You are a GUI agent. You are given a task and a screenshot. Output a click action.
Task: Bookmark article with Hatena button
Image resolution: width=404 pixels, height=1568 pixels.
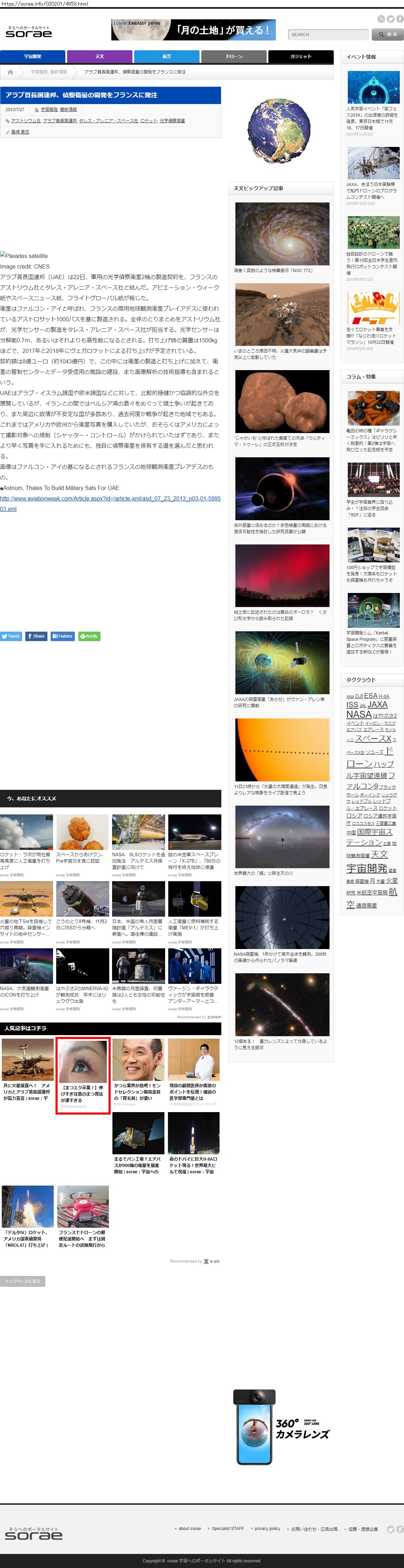click(x=63, y=636)
